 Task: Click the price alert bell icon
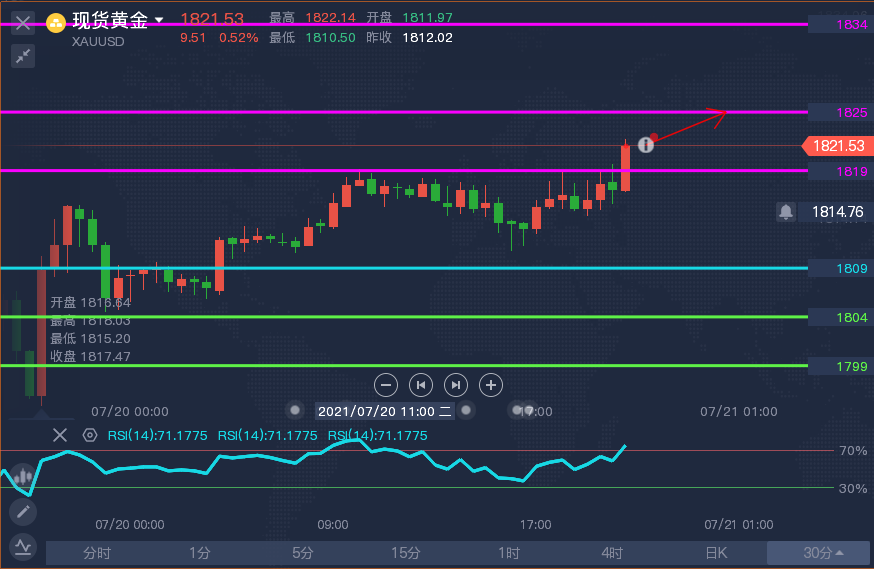pos(786,212)
